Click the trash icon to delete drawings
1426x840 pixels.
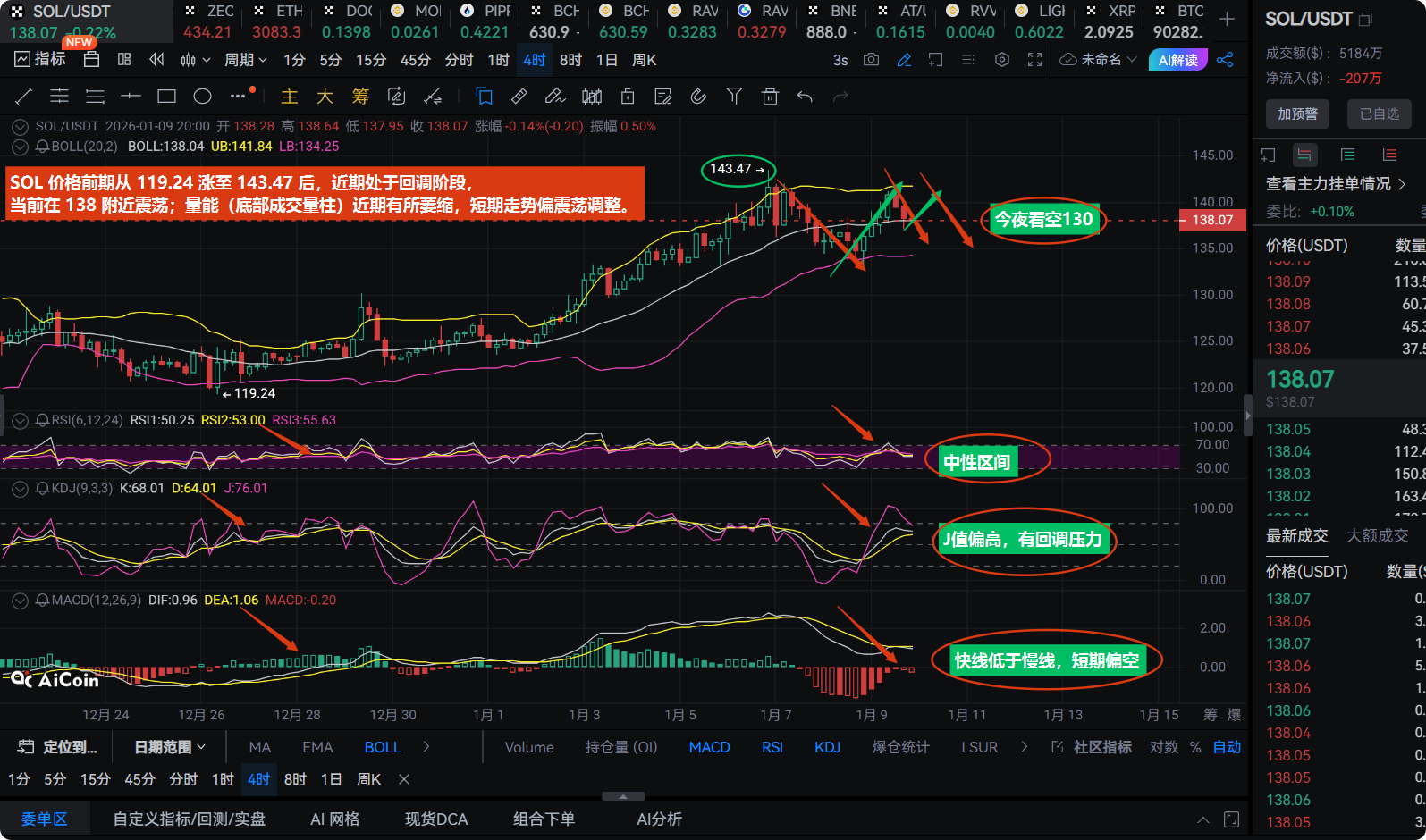tap(770, 97)
